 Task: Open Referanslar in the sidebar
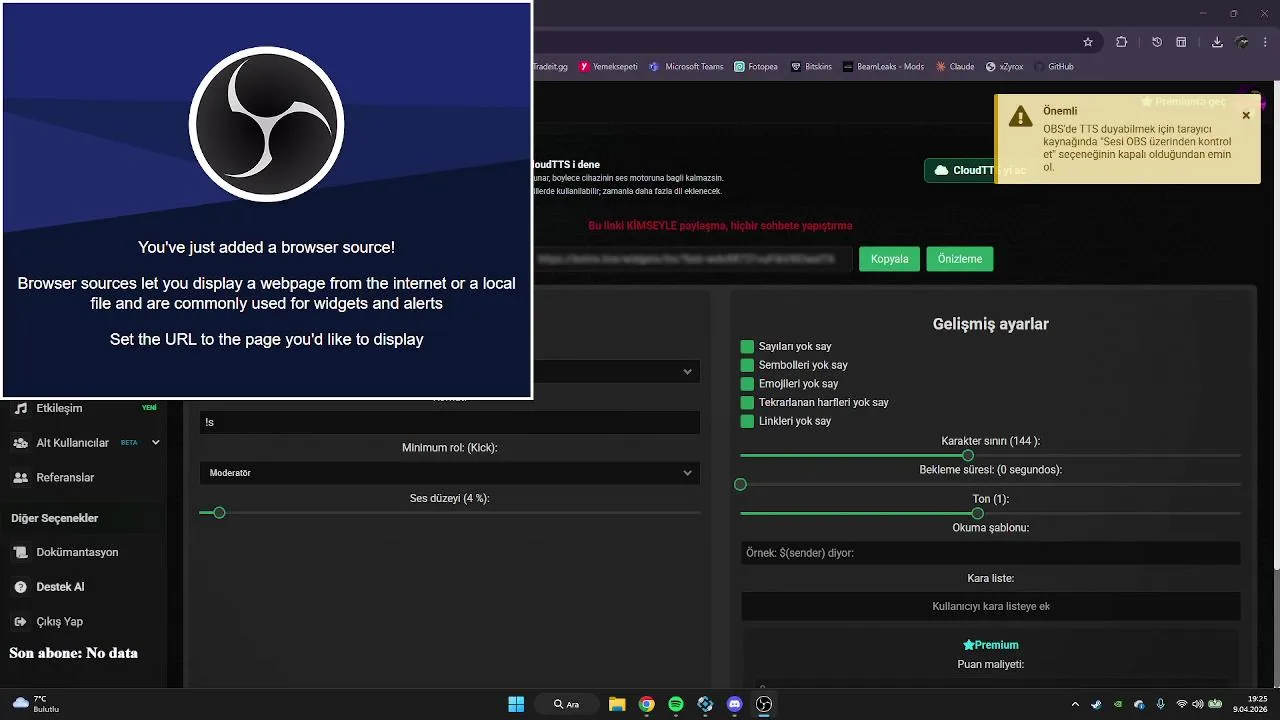[65, 478]
